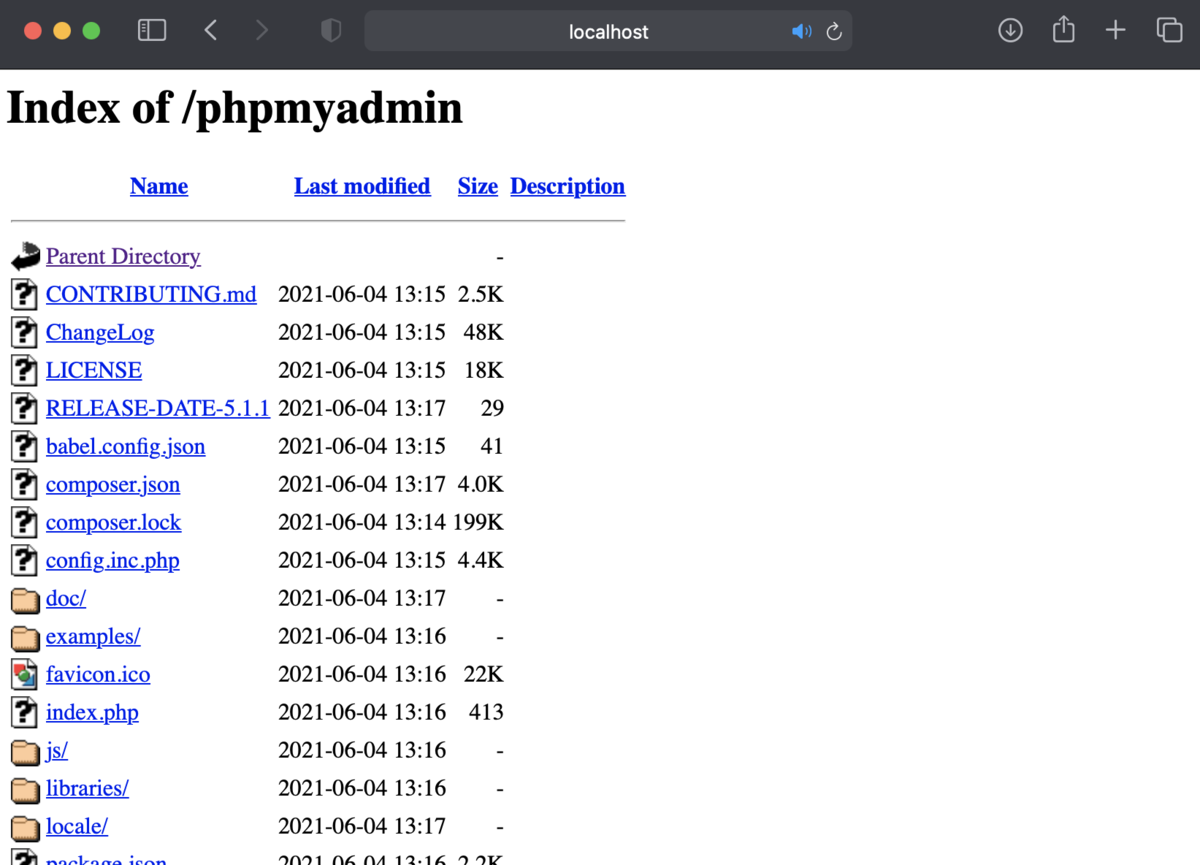Open the composer.lock link

114,523
